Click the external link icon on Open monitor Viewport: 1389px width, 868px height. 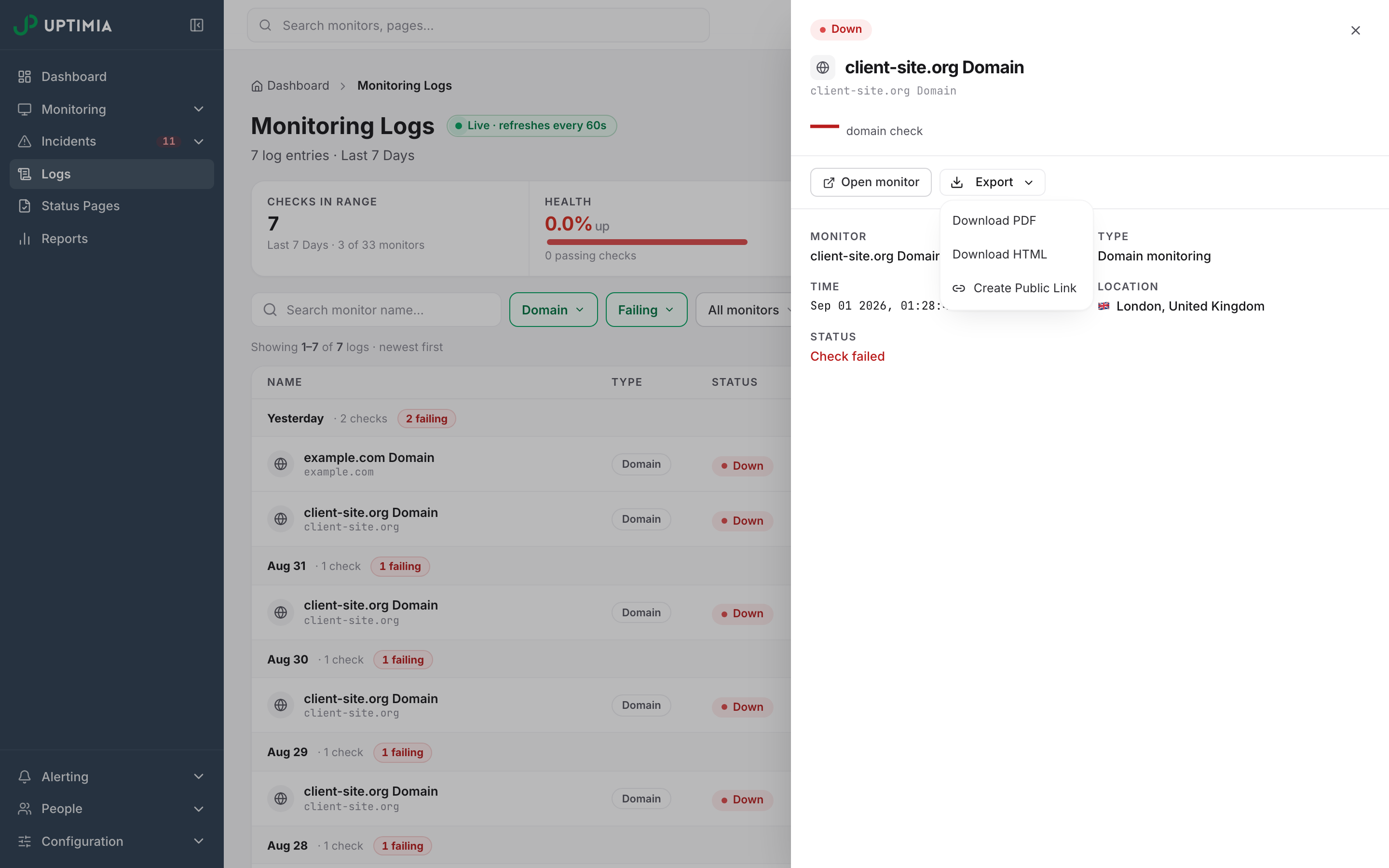829,183
